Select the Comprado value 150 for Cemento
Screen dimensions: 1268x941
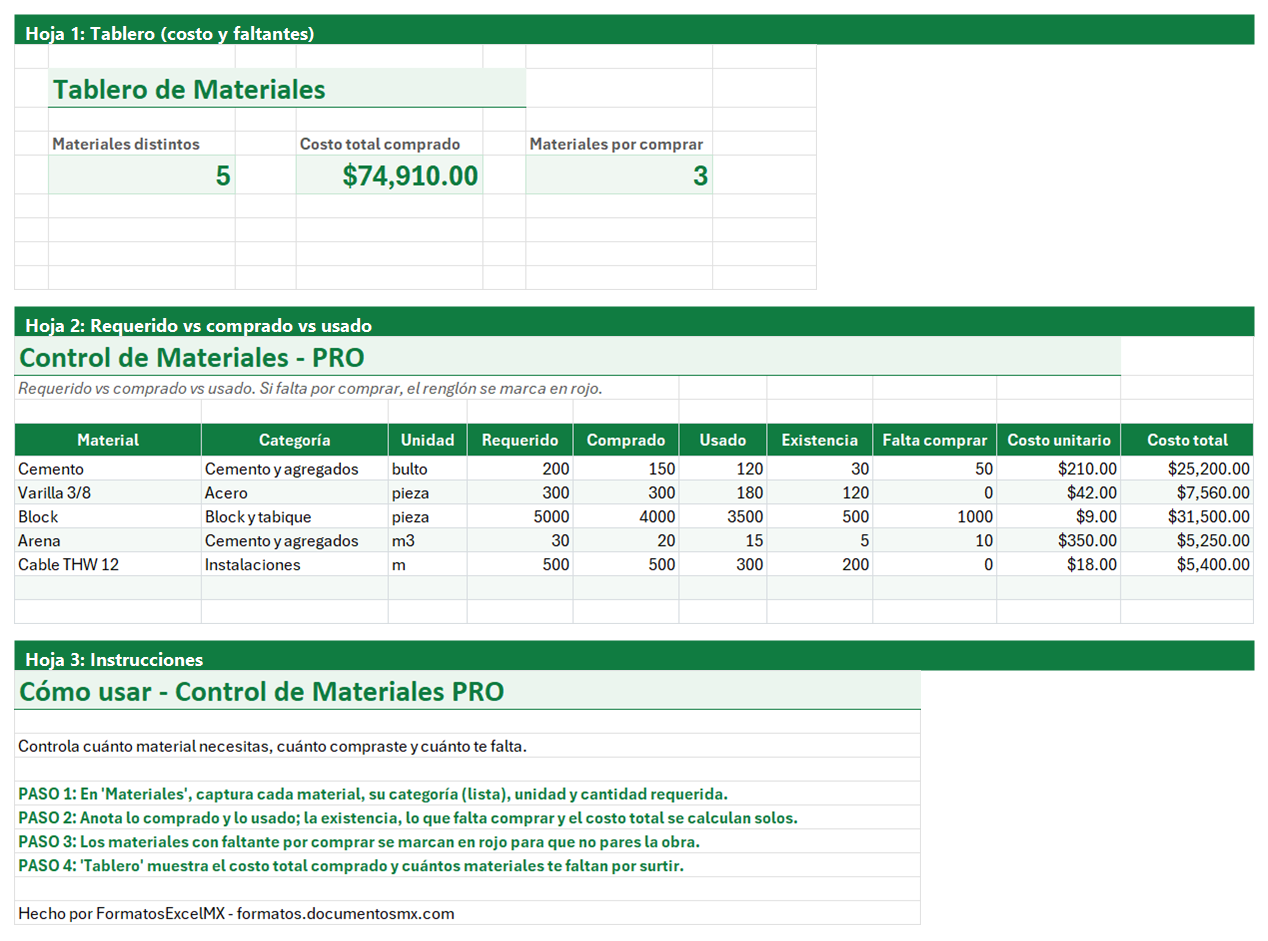click(x=626, y=469)
